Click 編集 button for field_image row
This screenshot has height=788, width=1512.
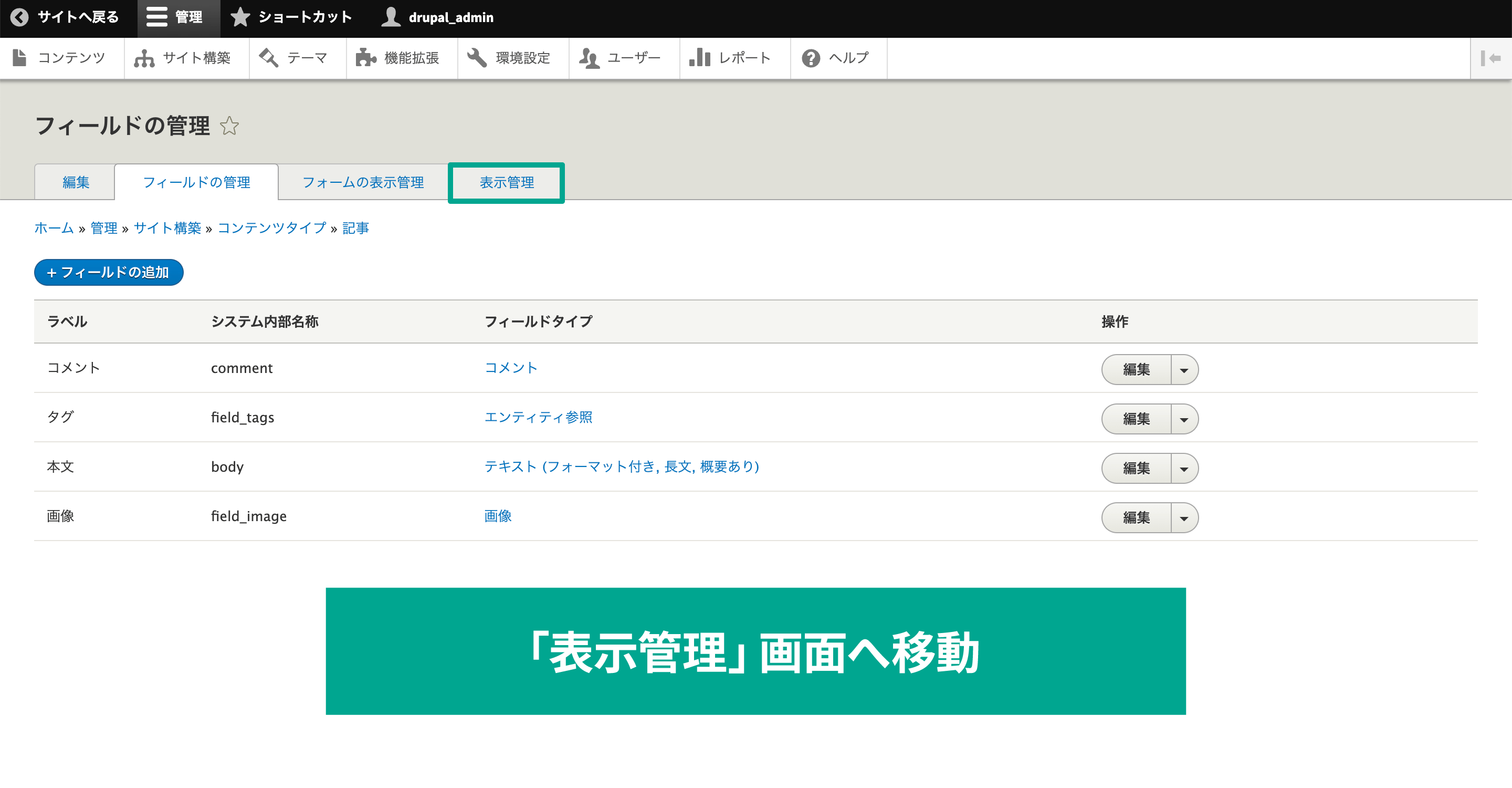tap(1136, 517)
